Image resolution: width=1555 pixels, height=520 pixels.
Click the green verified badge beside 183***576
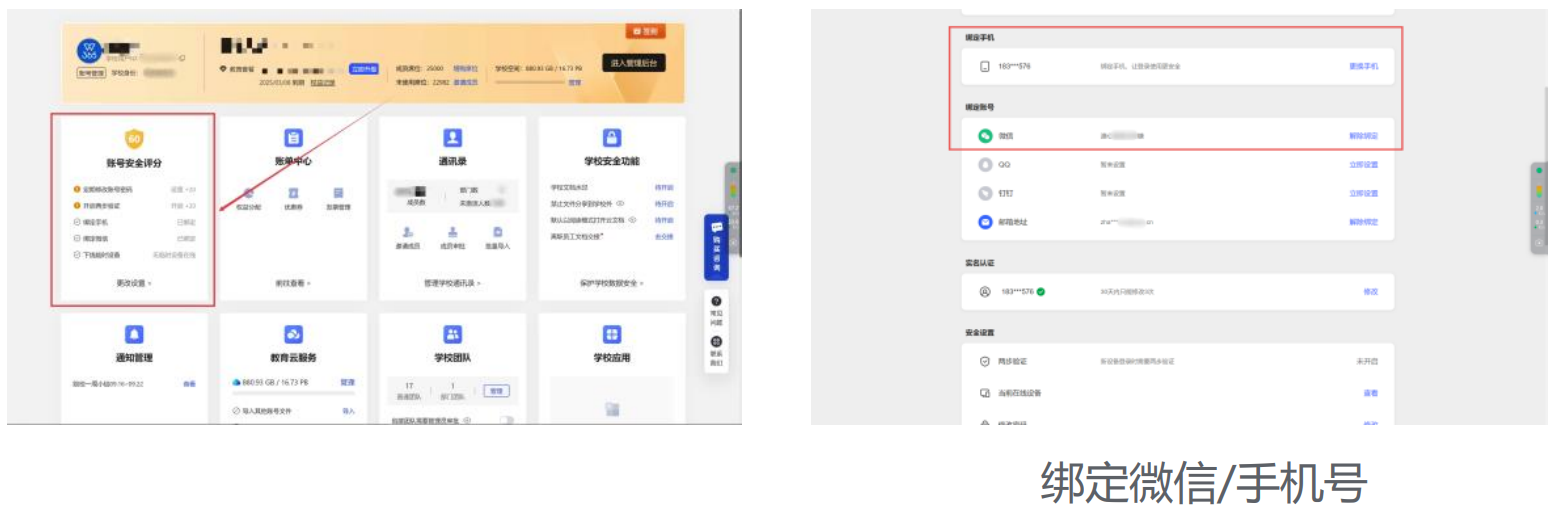click(x=1041, y=292)
